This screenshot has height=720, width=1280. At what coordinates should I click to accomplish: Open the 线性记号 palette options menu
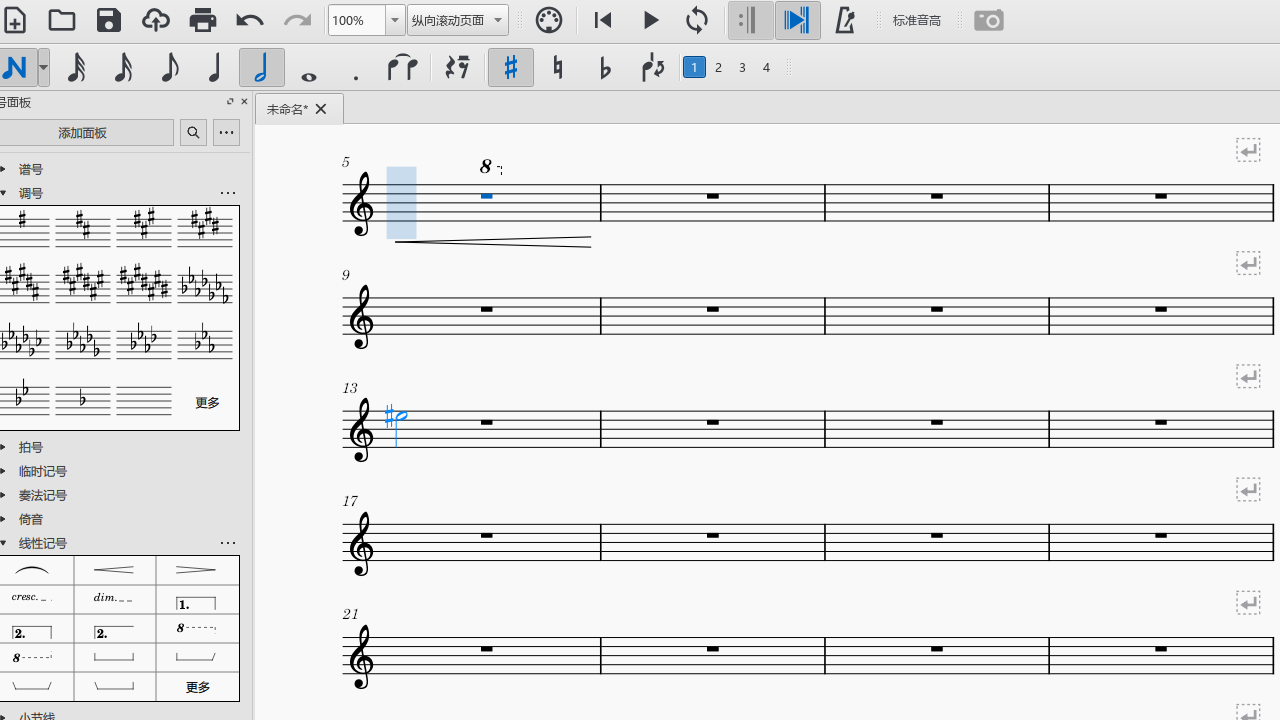(x=227, y=543)
